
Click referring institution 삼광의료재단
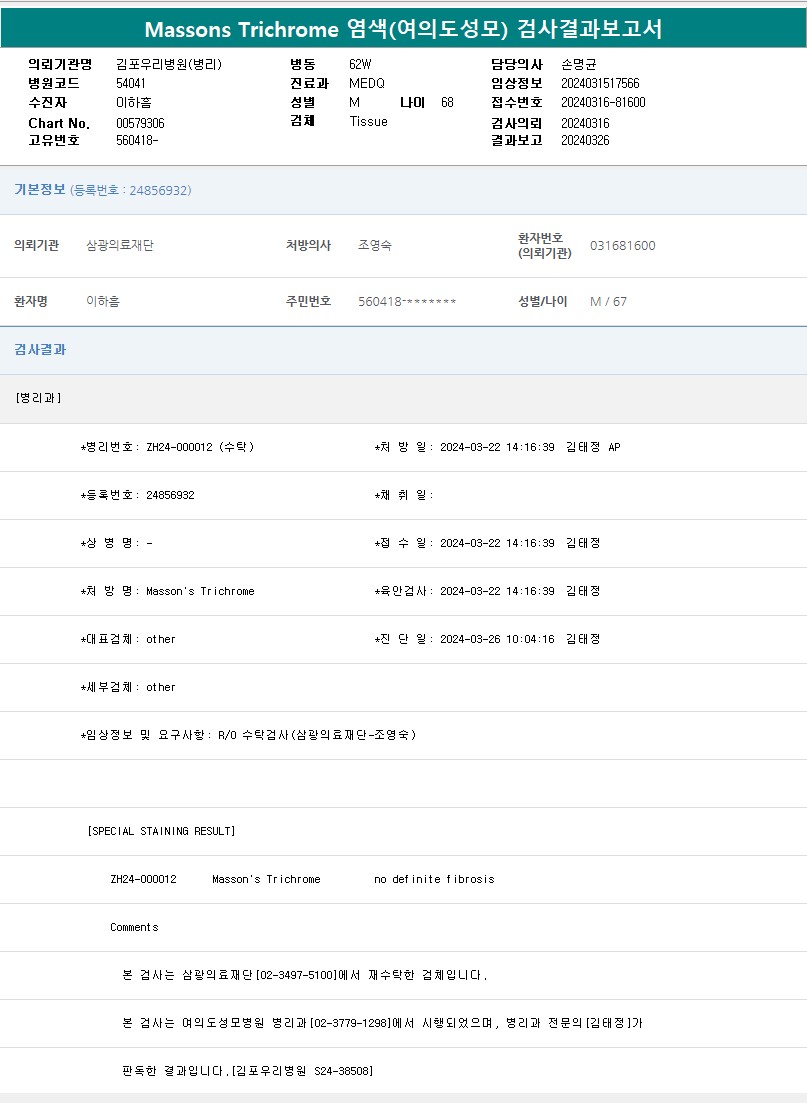pyautogui.click(x=120, y=246)
